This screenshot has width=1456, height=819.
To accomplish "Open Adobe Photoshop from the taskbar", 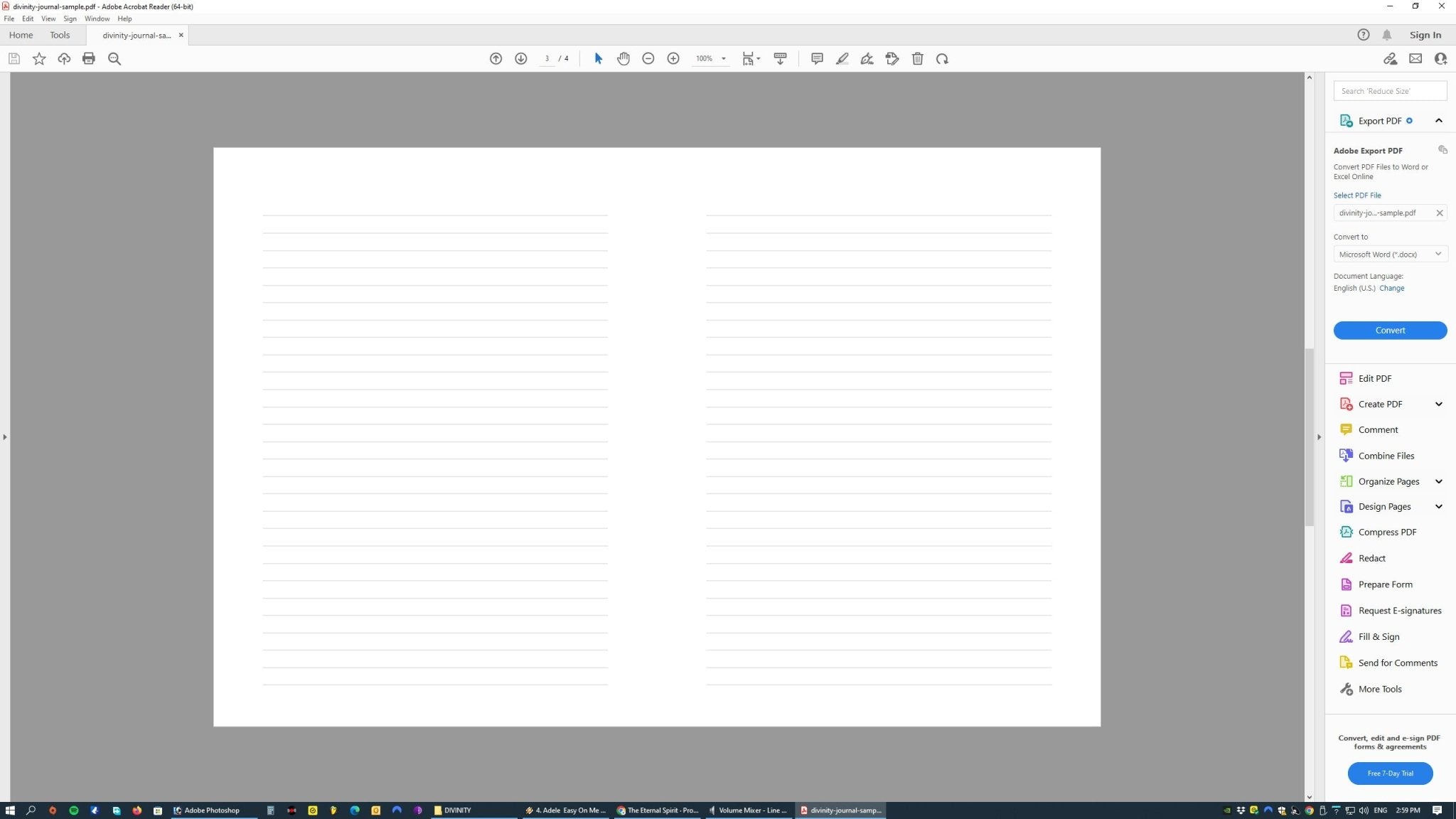I will 212,810.
